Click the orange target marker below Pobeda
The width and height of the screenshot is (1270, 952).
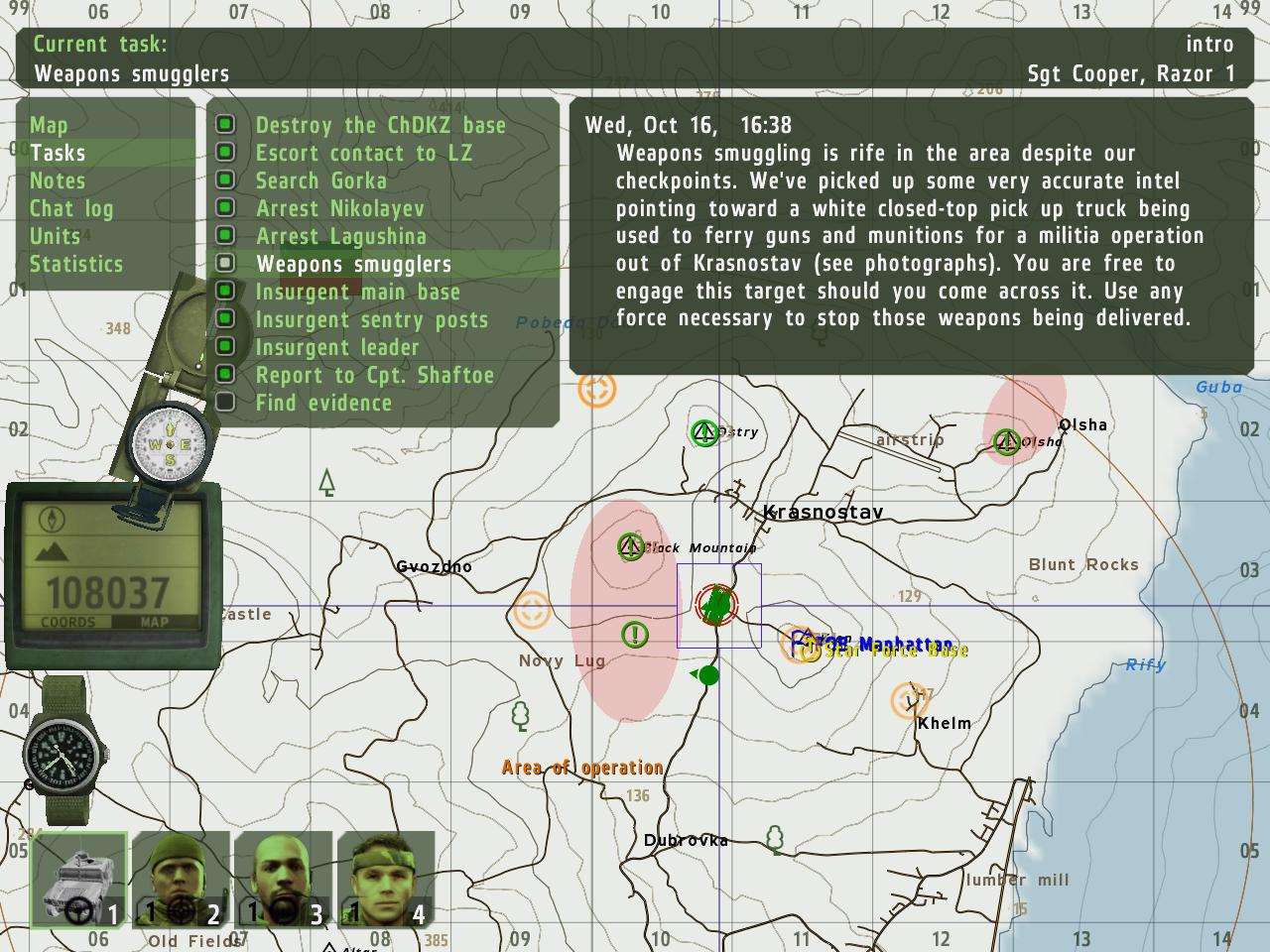[x=597, y=390]
